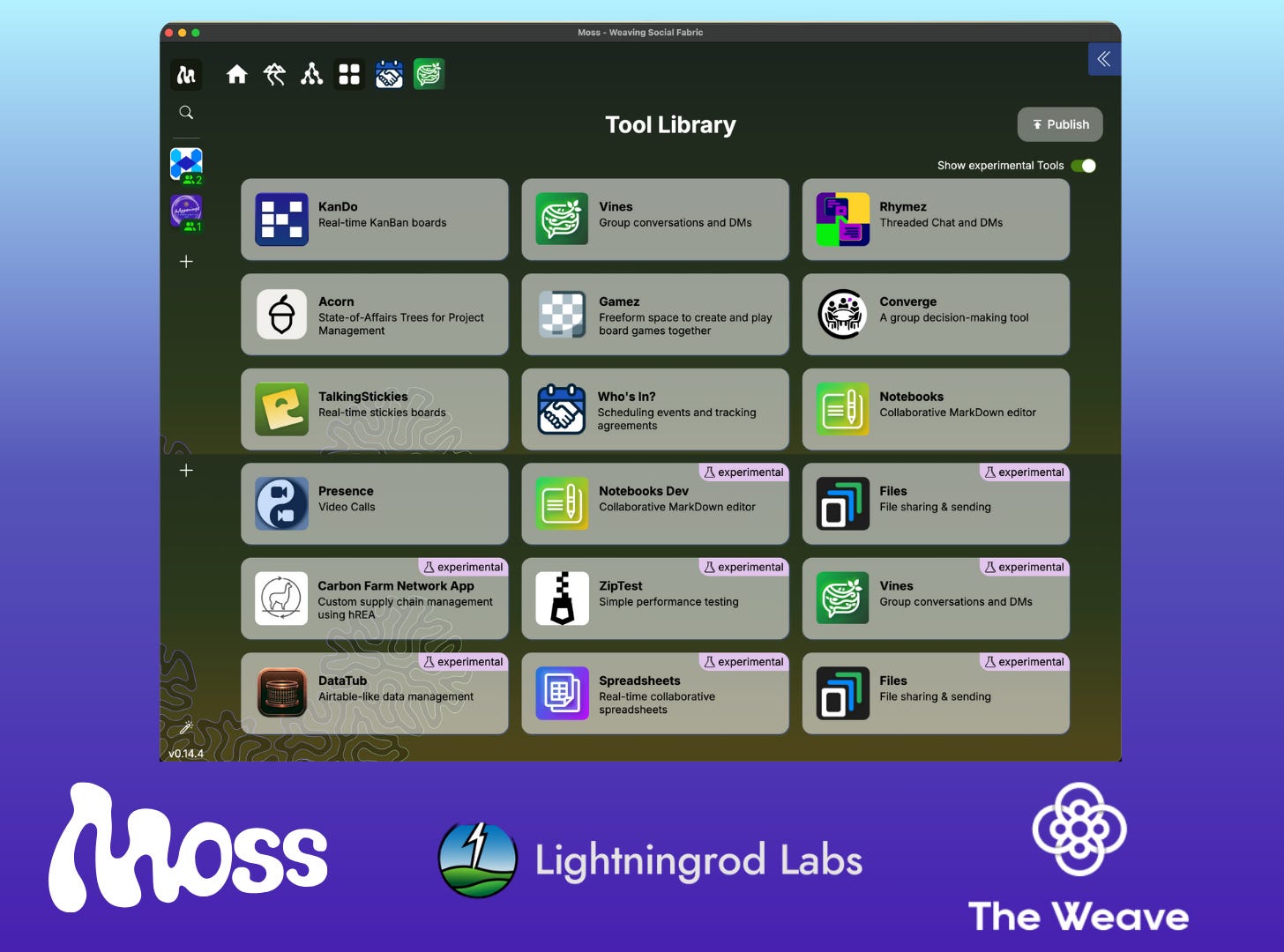Select the purple circular group in sidebar
The image size is (1284, 952).
click(186, 212)
